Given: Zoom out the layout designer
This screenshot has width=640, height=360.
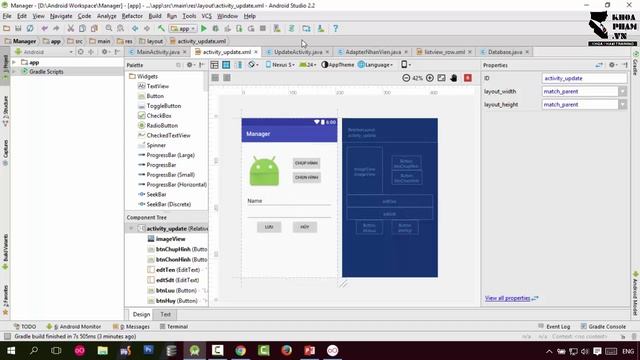Looking at the screenshot, I should tap(406, 78).
